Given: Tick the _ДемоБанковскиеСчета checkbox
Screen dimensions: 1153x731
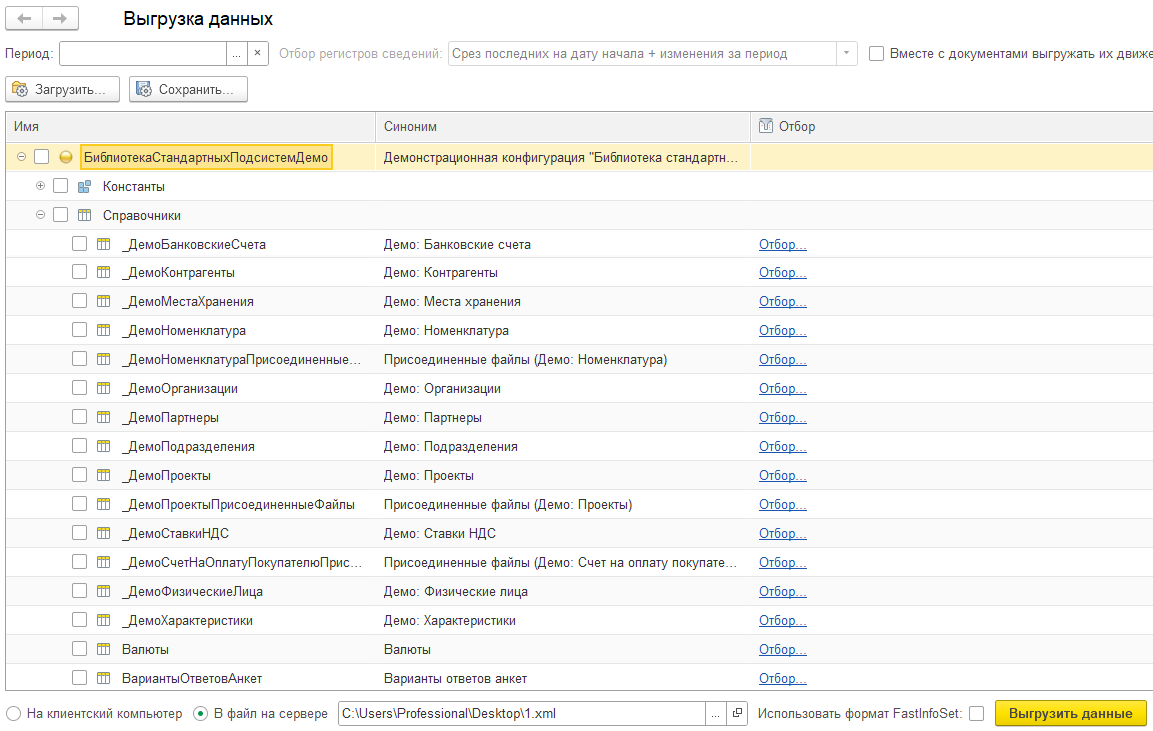Looking at the screenshot, I should (79, 243).
